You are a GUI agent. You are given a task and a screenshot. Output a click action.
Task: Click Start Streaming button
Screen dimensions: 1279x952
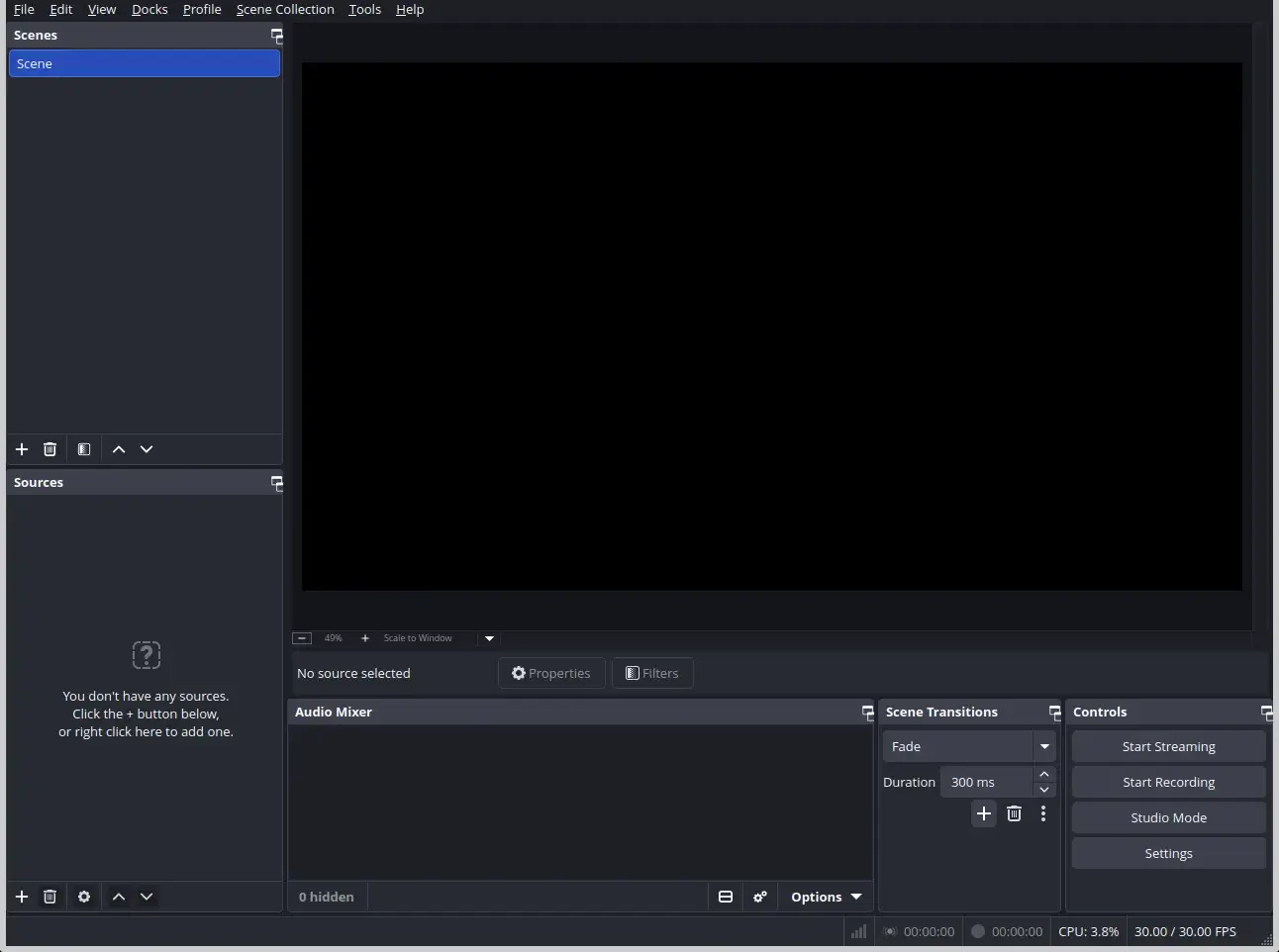click(x=1169, y=746)
